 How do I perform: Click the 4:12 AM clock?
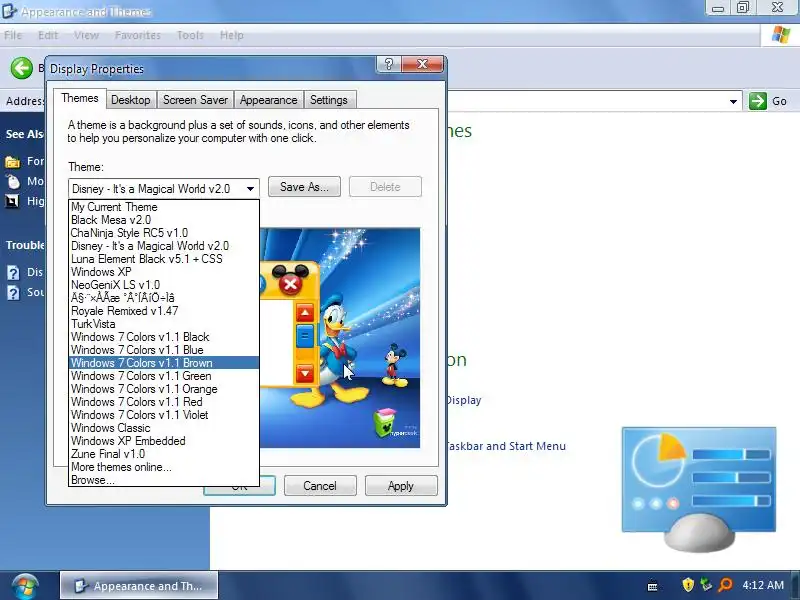[x=763, y=585]
